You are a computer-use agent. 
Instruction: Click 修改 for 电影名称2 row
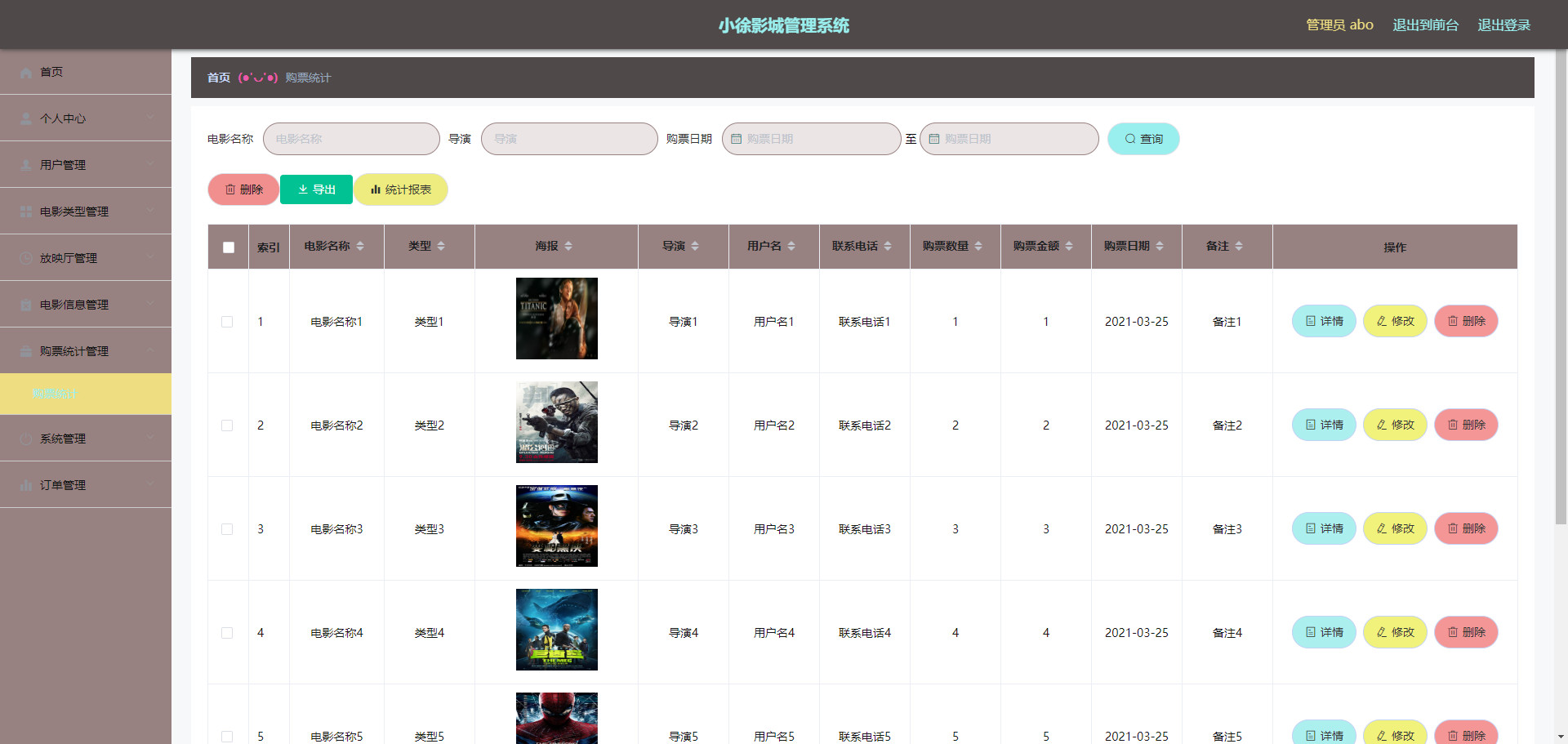pyautogui.click(x=1395, y=425)
